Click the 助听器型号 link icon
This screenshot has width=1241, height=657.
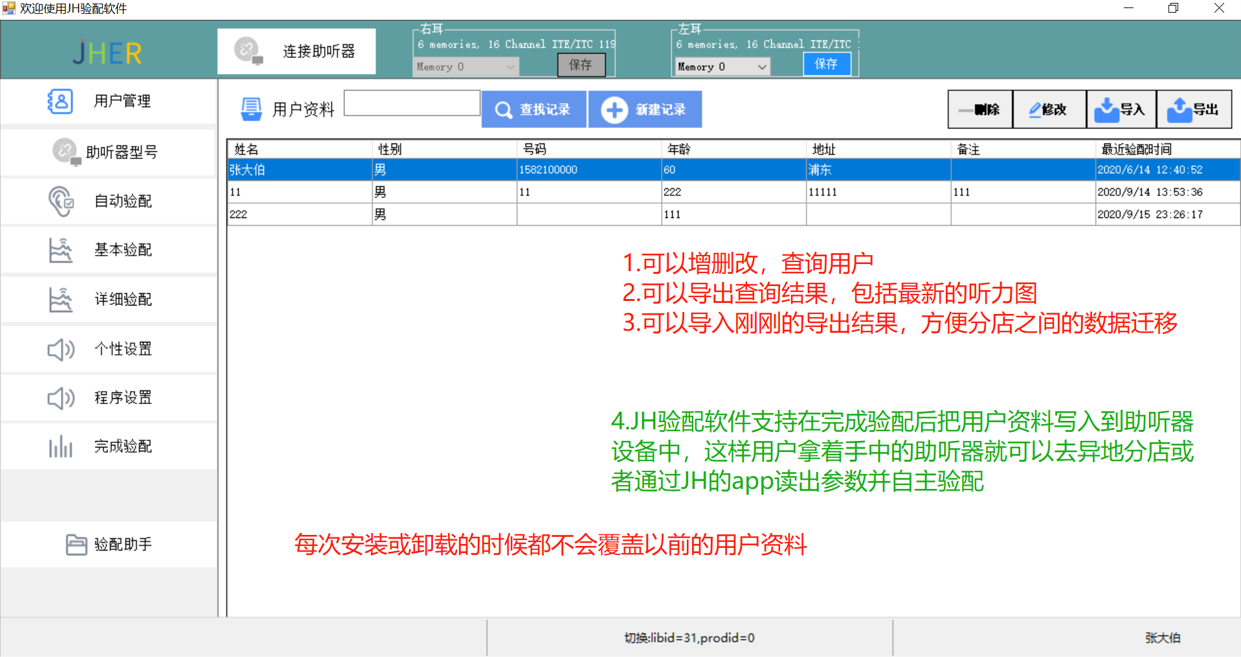coord(66,152)
